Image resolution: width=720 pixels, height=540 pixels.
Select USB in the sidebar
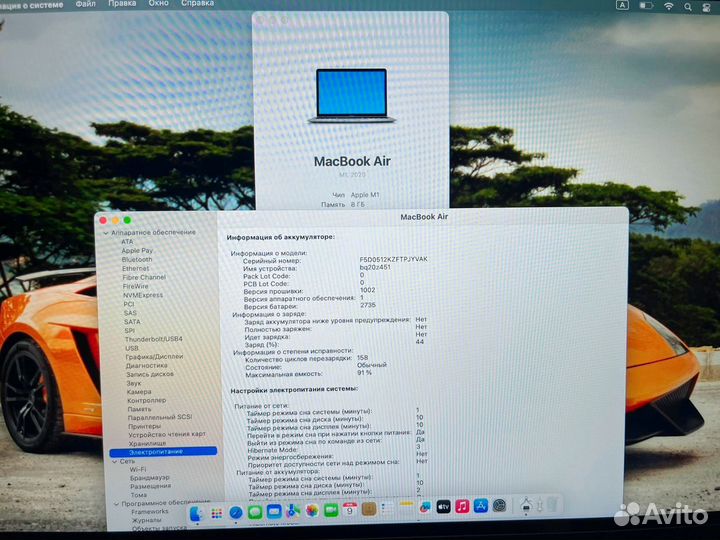[x=131, y=348]
